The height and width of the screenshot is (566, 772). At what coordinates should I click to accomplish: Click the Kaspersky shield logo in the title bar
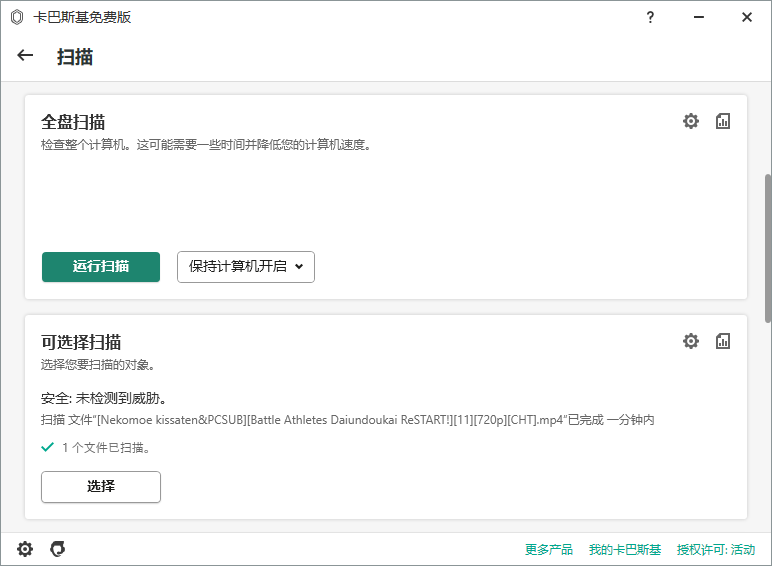click(17, 17)
